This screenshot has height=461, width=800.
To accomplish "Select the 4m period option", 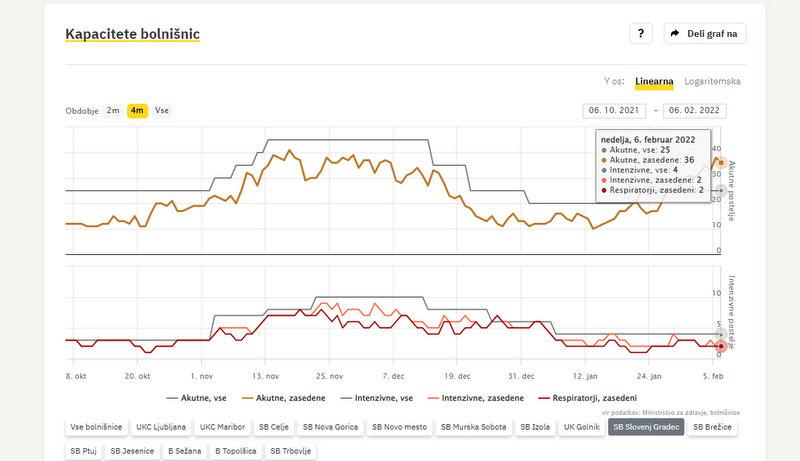I will 137,110.
